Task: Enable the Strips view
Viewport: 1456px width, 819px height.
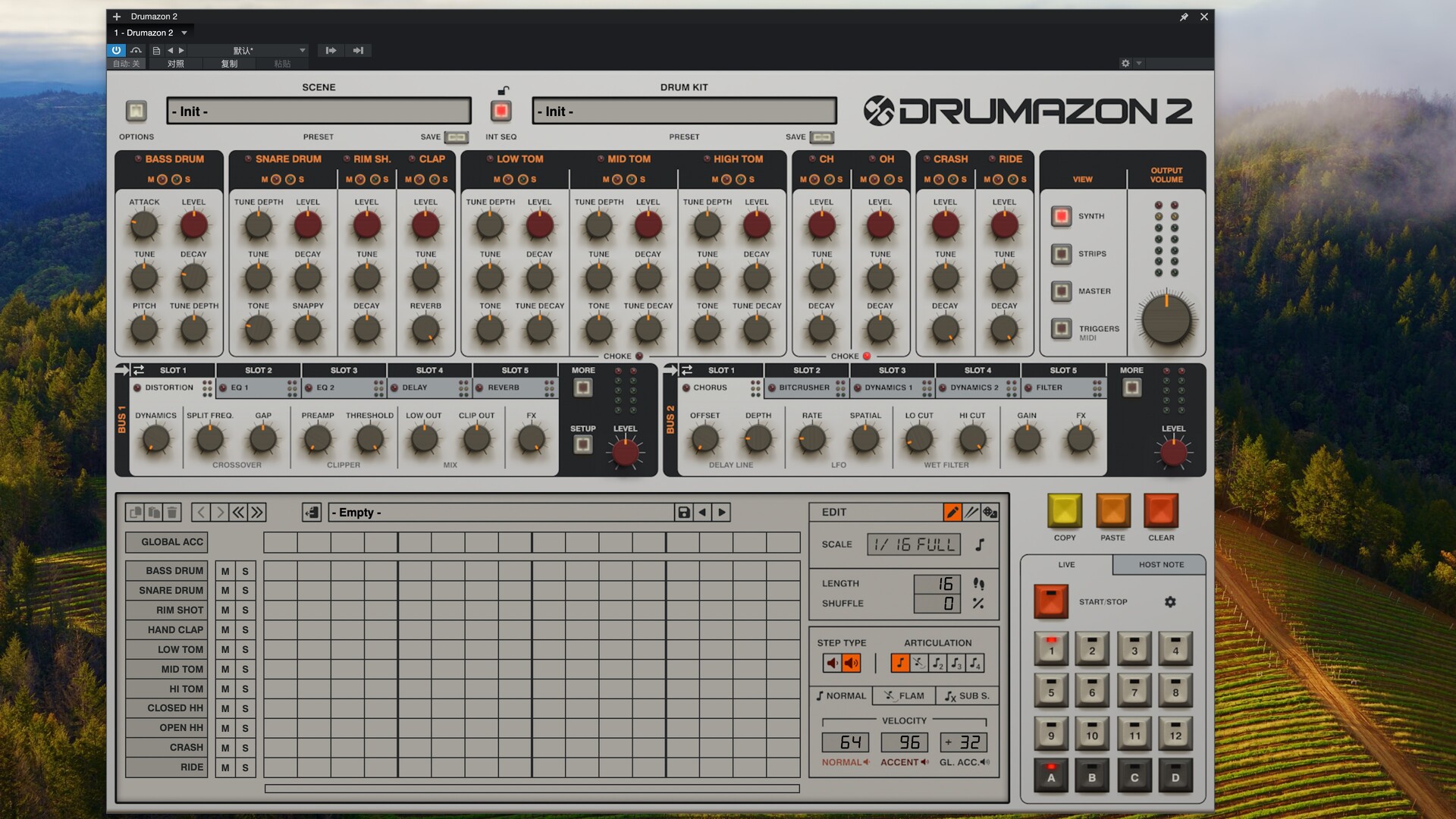Action: click(x=1062, y=254)
